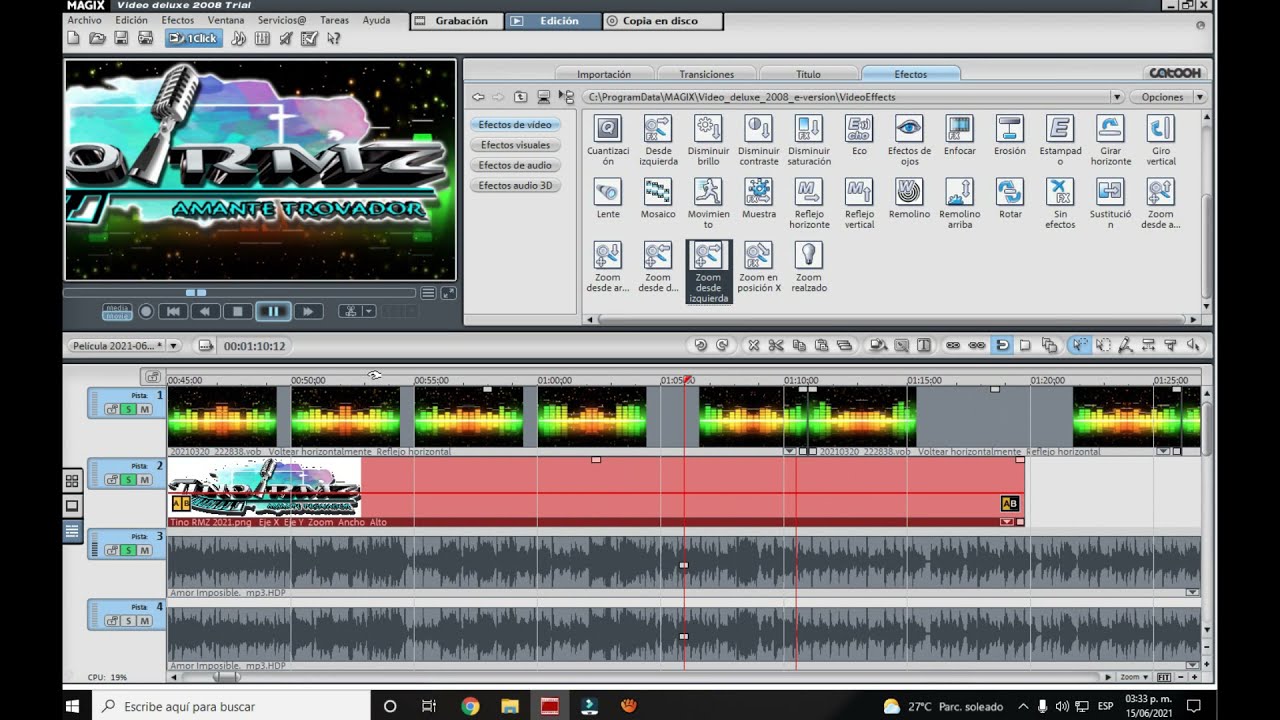This screenshot has height=720, width=1280.
Task: Choose the Erosión effect
Action: point(1009,128)
